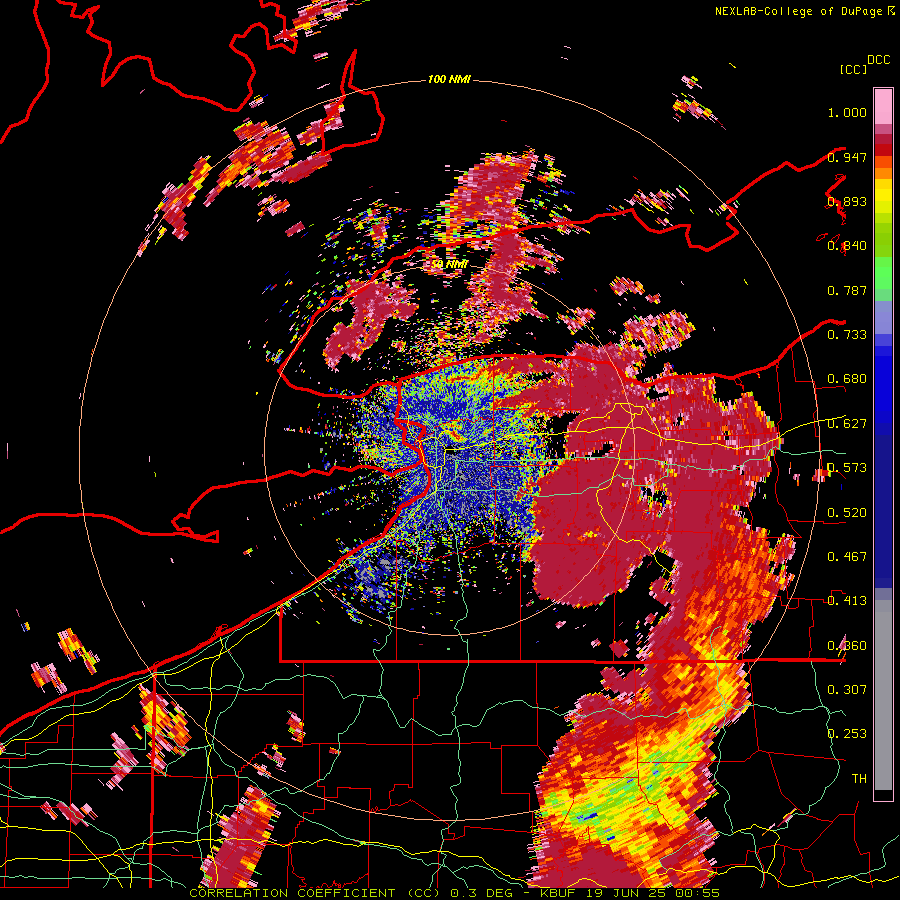The width and height of the screenshot is (900, 900).
Task: Pick the pink segment of the color bar
Action: coord(883,106)
